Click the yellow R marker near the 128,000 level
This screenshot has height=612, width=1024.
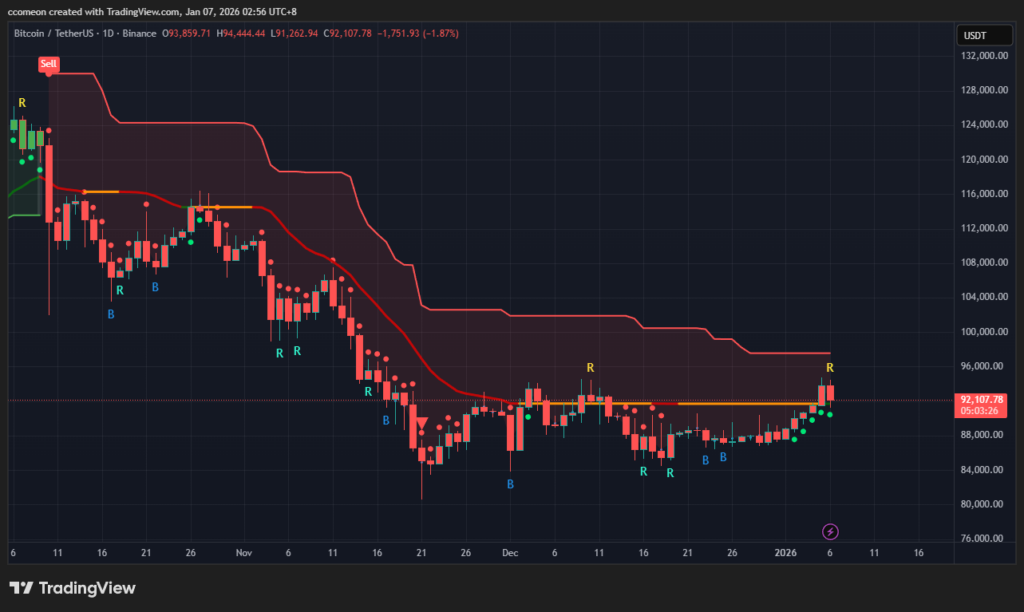tap(22, 103)
